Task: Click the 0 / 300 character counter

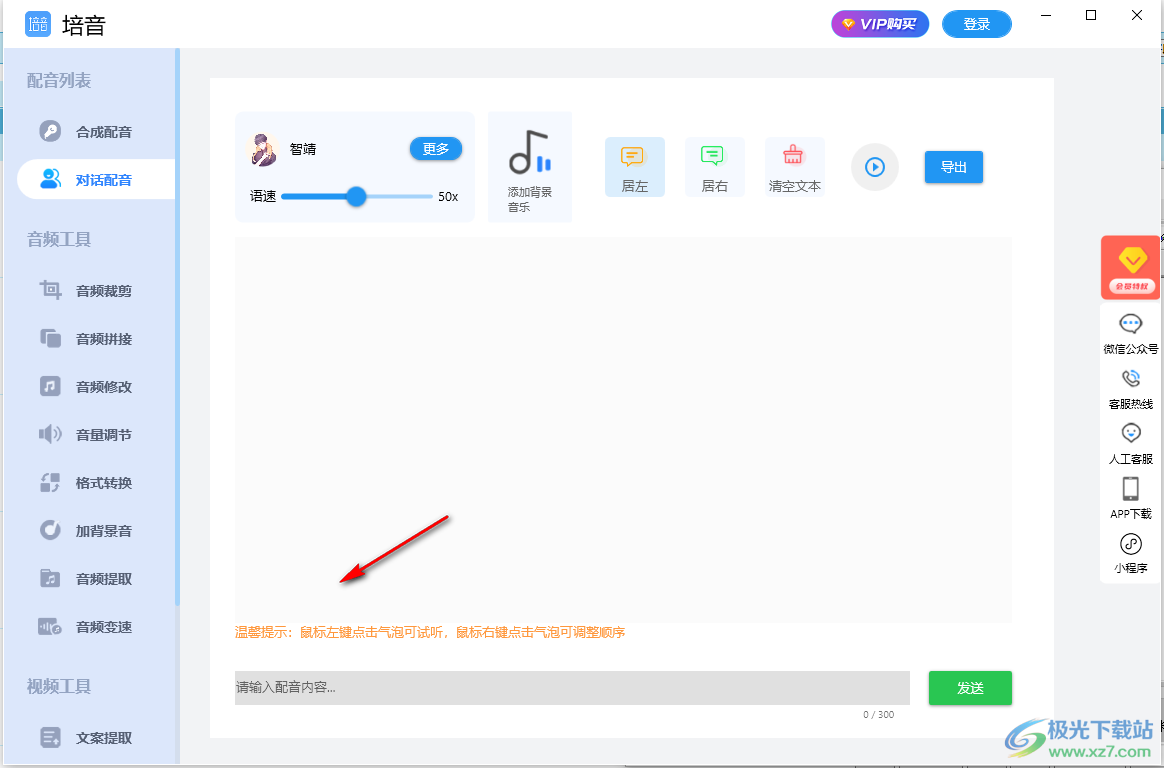Action: point(878,715)
